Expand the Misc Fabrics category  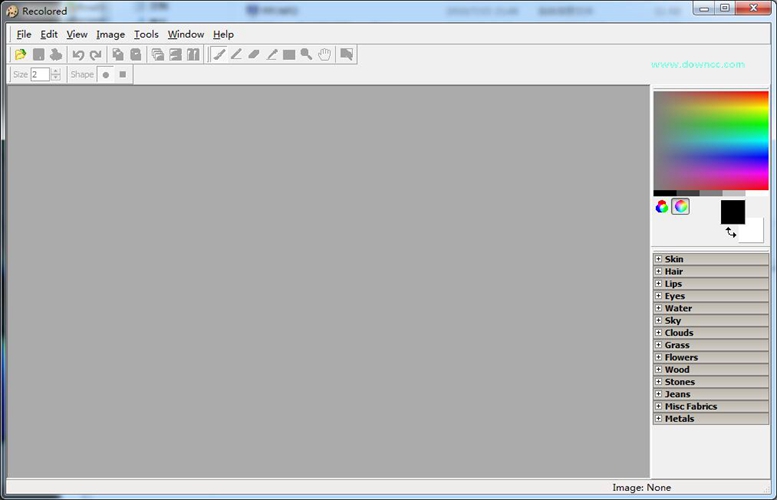658,406
